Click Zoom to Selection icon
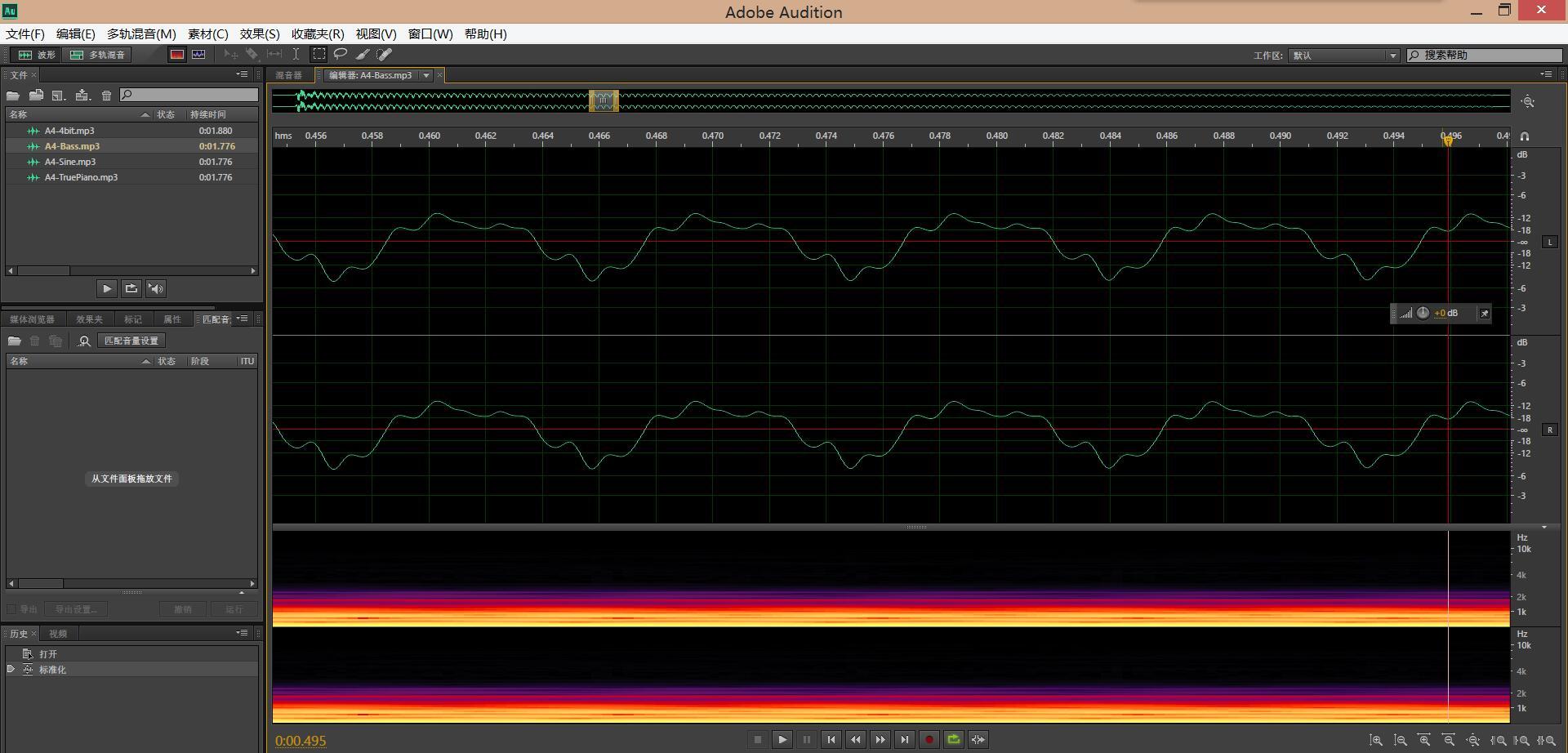 1546,741
